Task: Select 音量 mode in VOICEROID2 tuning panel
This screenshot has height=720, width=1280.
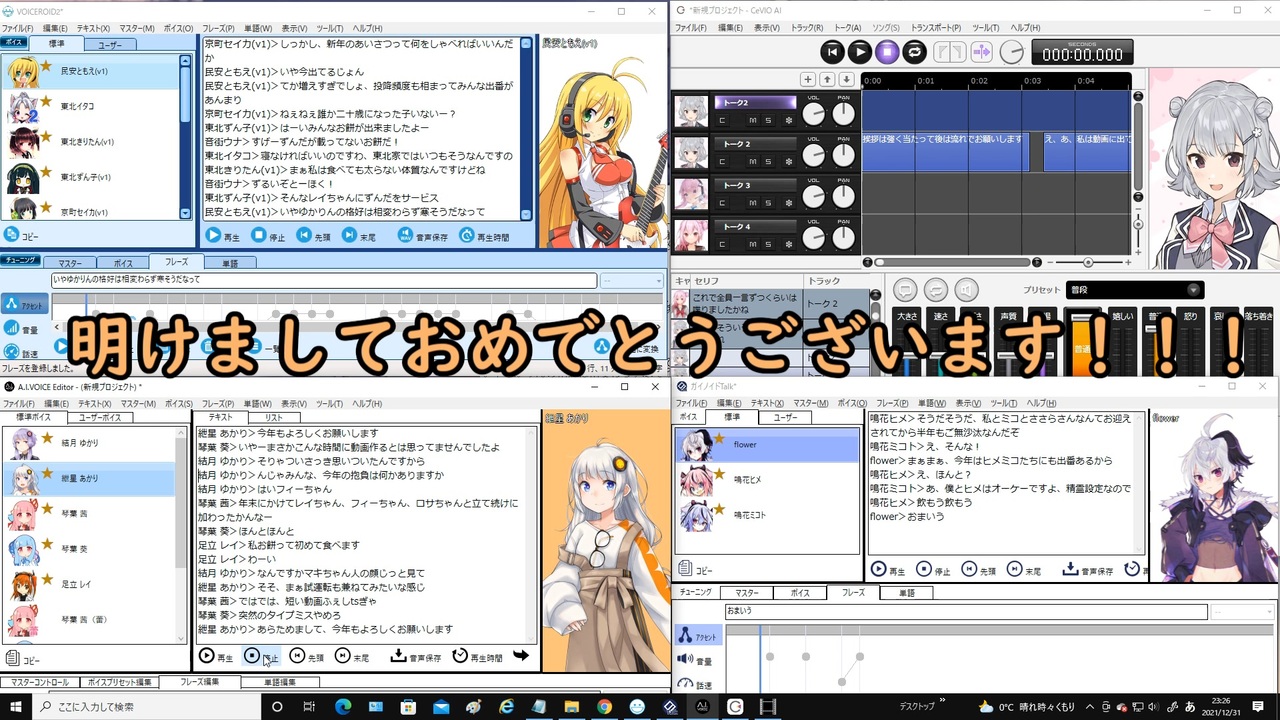Action: [22, 328]
